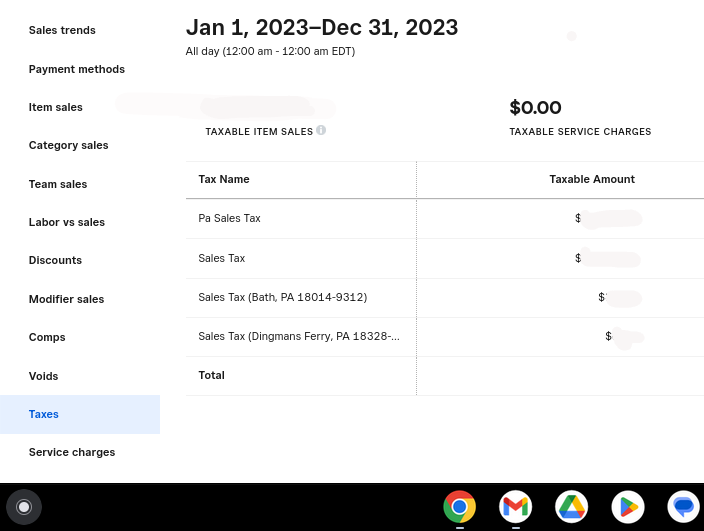Open Category sales report
The image size is (704, 531).
[x=68, y=145]
